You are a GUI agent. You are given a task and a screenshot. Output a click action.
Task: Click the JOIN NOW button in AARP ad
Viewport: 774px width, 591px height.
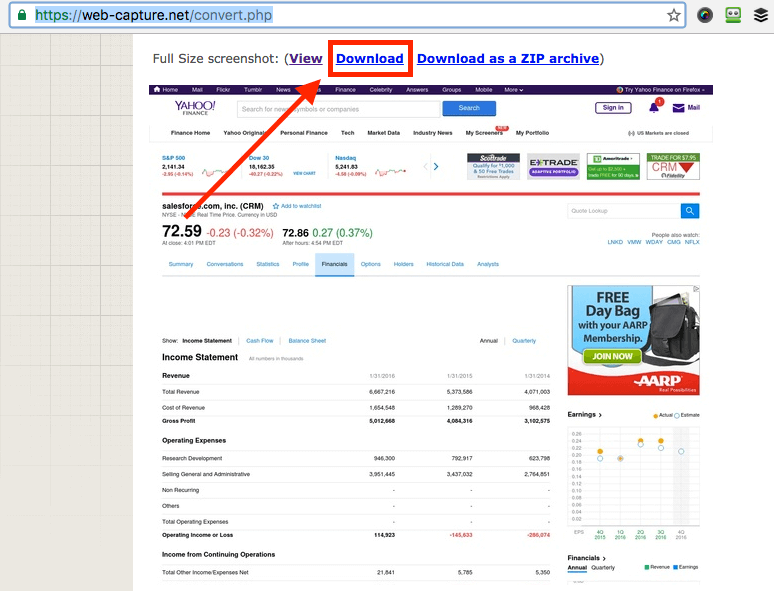pos(612,356)
